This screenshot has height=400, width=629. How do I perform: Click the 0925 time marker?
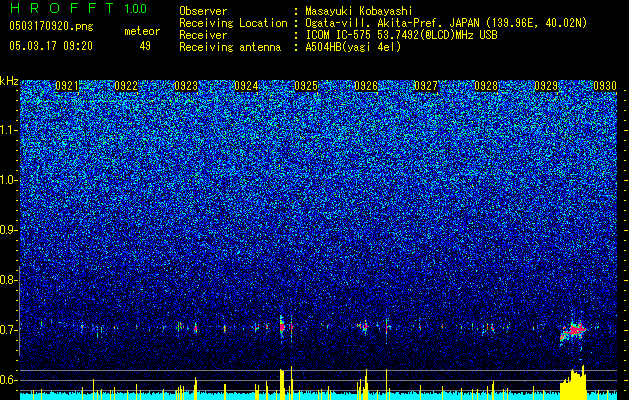point(306,86)
